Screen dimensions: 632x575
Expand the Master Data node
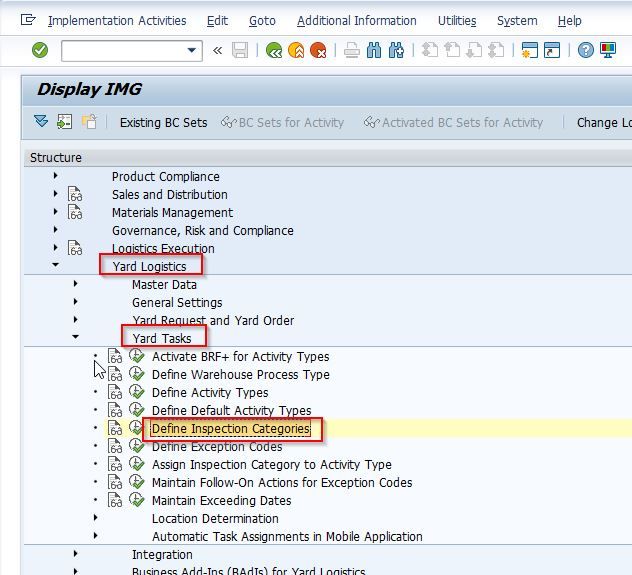(75, 284)
